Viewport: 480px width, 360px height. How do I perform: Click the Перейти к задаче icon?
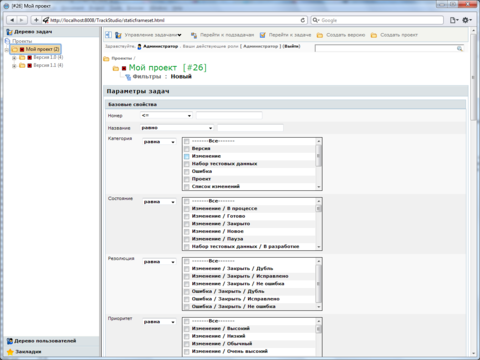click(x=263, y=35)
